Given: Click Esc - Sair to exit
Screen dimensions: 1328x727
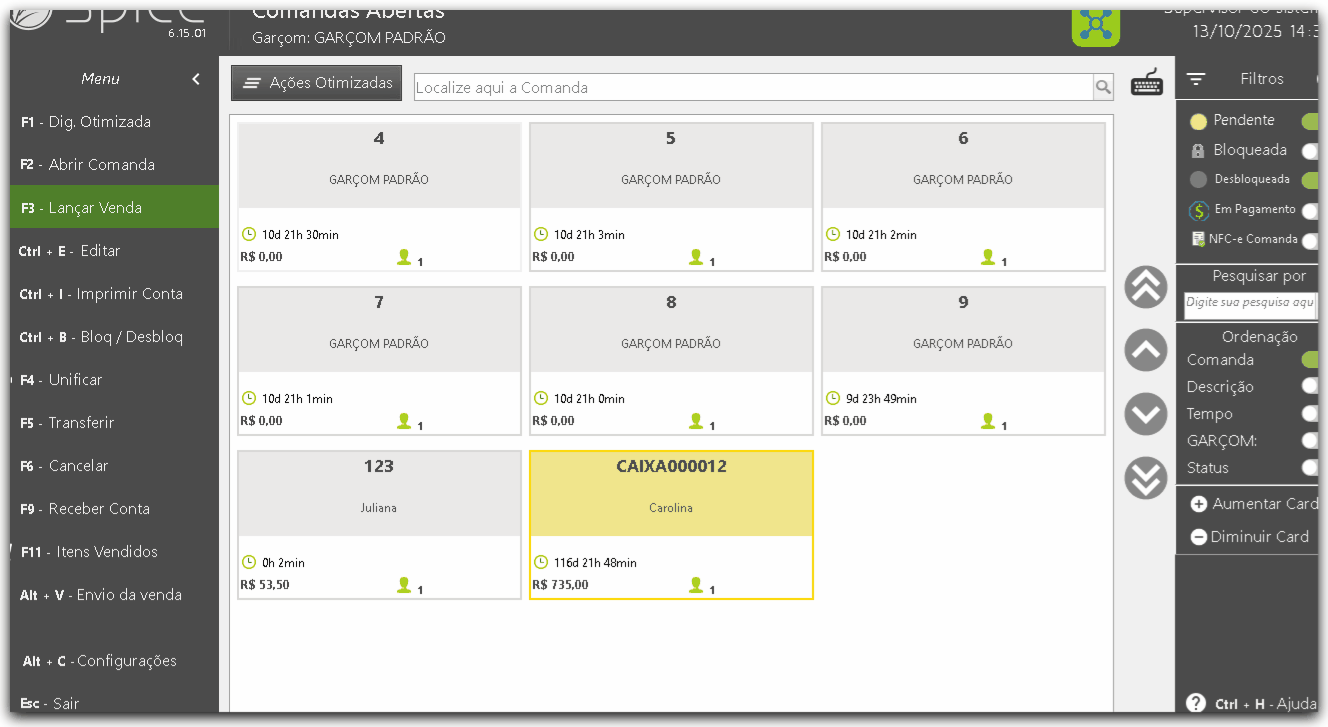Looking at the screenshot, I should pyautogui.click(x=114, y=704).
